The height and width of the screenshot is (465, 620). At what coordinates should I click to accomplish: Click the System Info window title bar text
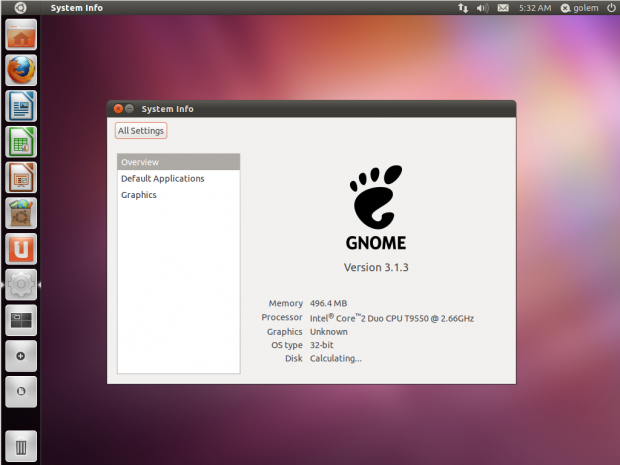click(x=167, y=109)
